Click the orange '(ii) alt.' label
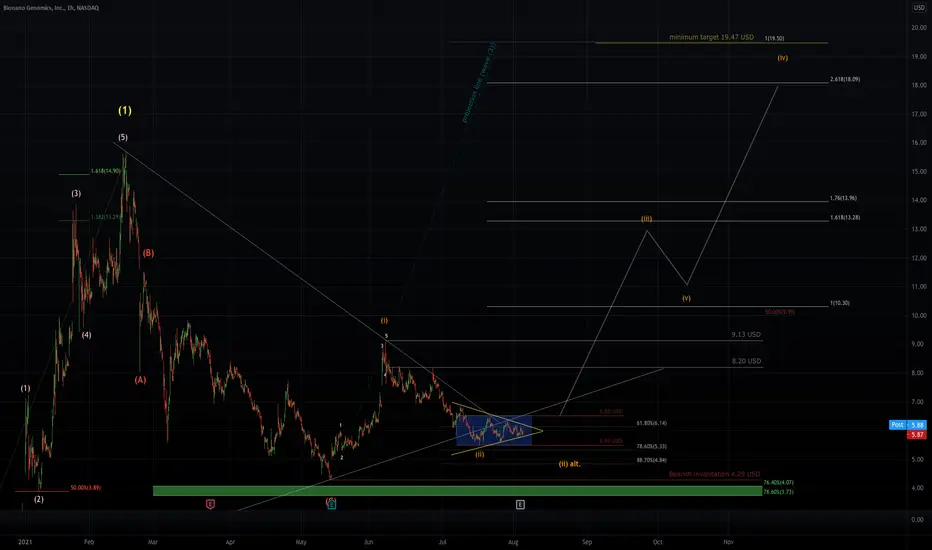 (569, 464)
